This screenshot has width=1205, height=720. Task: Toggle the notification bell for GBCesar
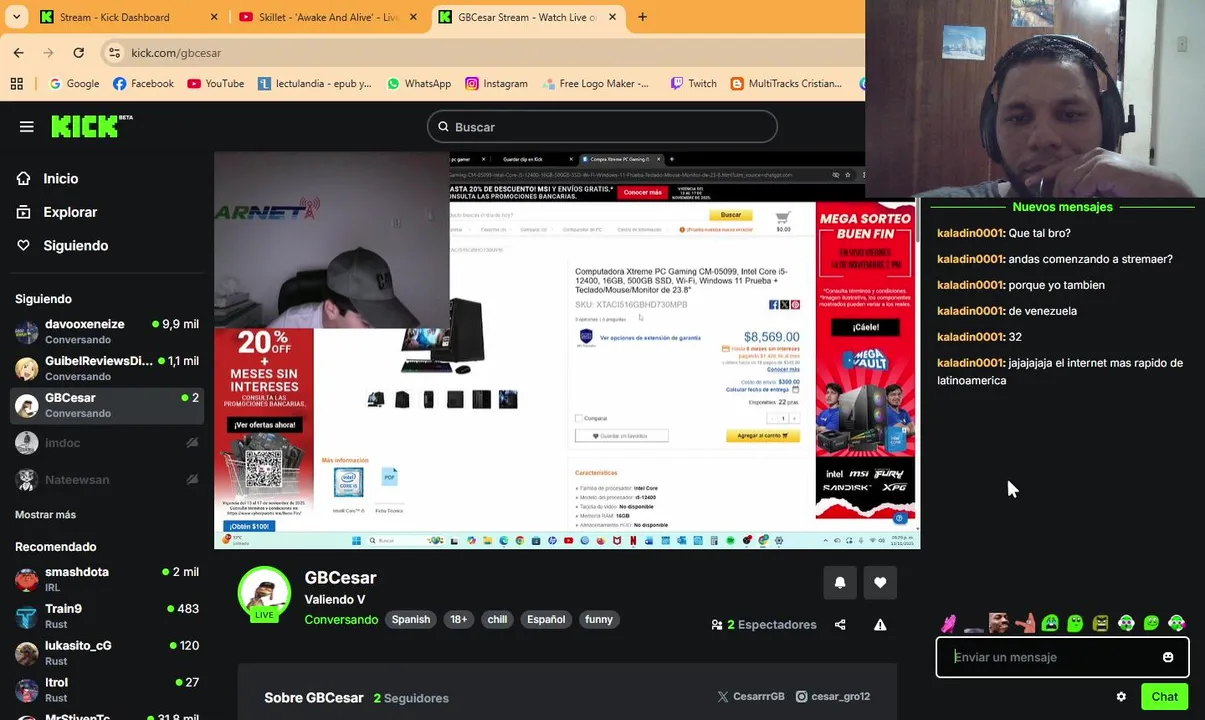[840, 583]
